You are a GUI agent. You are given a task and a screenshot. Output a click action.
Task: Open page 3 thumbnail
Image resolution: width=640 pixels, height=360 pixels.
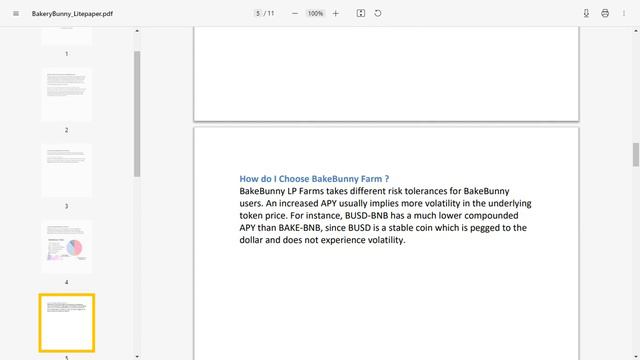(x=67, y=171)
